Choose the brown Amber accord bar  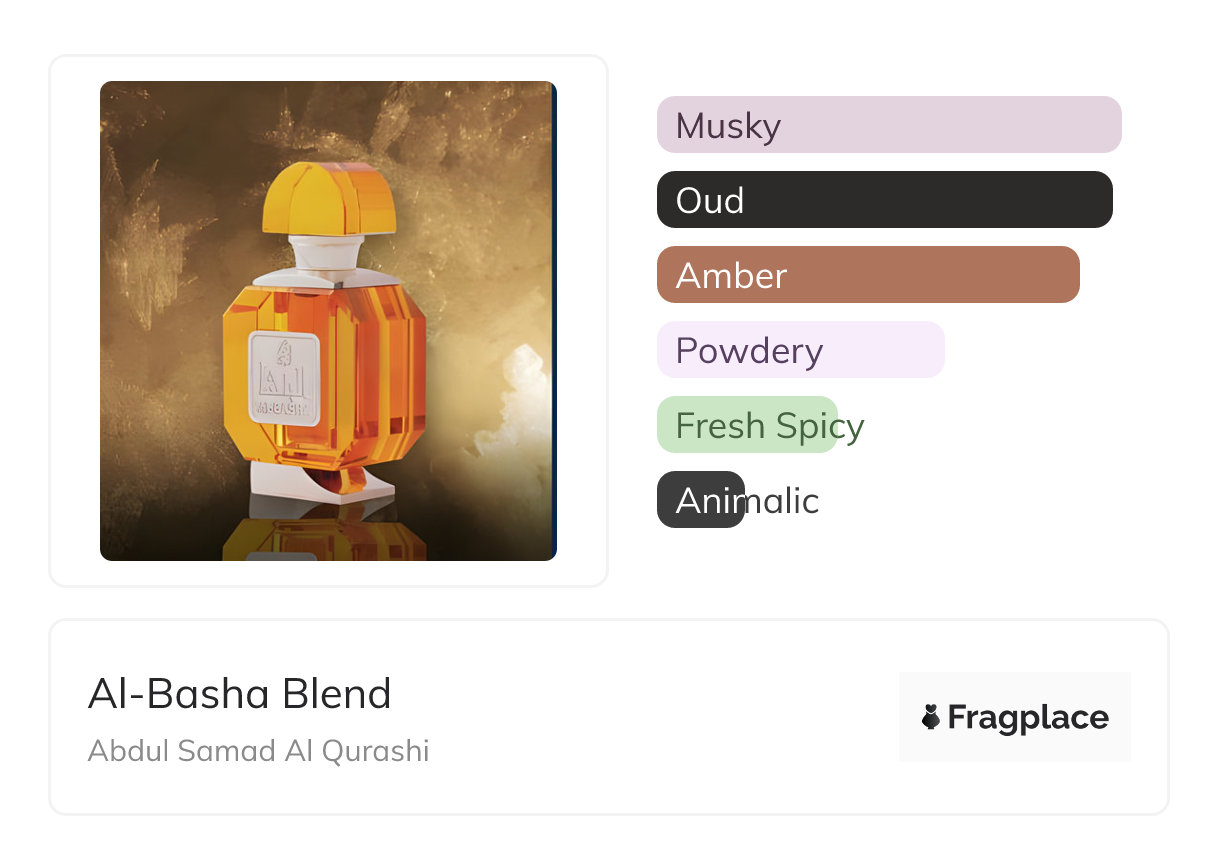[x=867, y=275]
